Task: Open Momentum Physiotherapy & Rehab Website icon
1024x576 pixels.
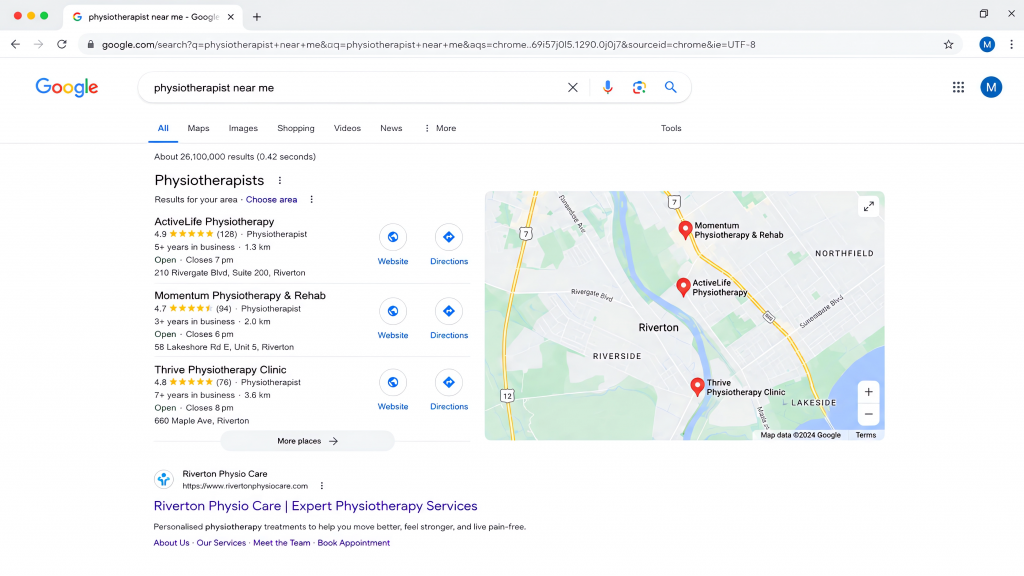Action: pyautogui.click(x=392, y=311)
